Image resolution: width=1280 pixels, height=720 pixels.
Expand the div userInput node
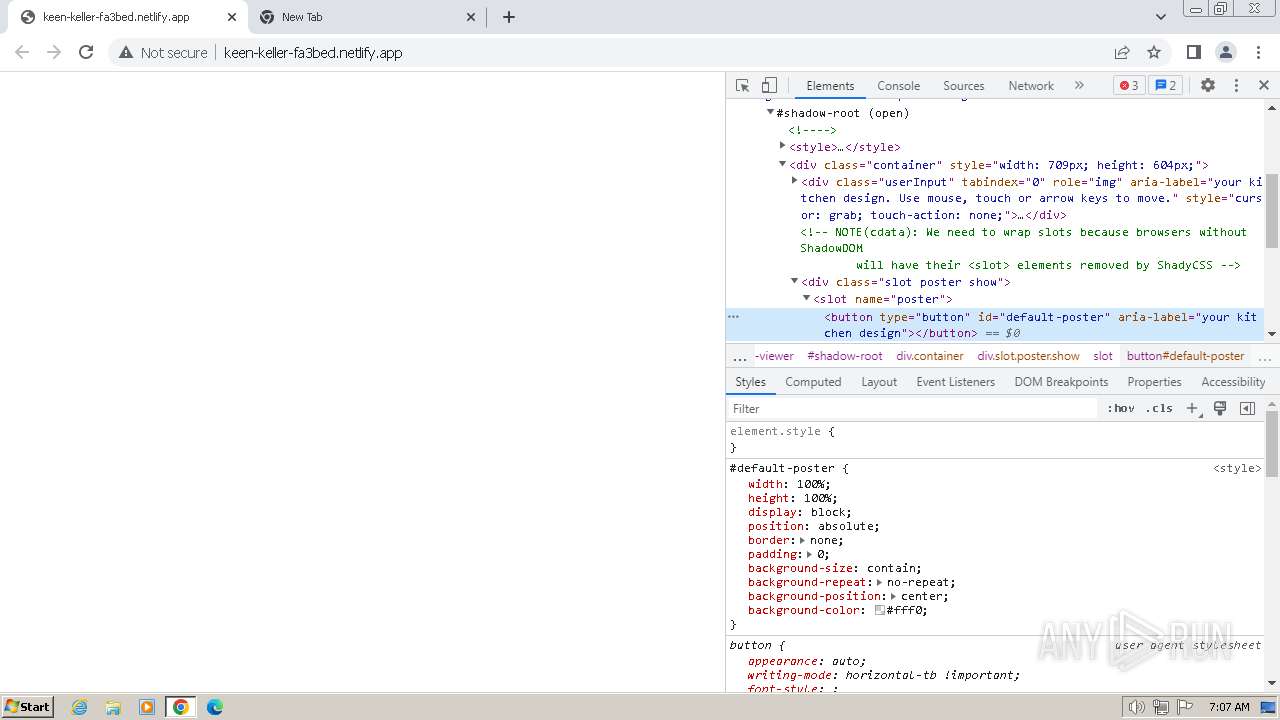(794, 181)
